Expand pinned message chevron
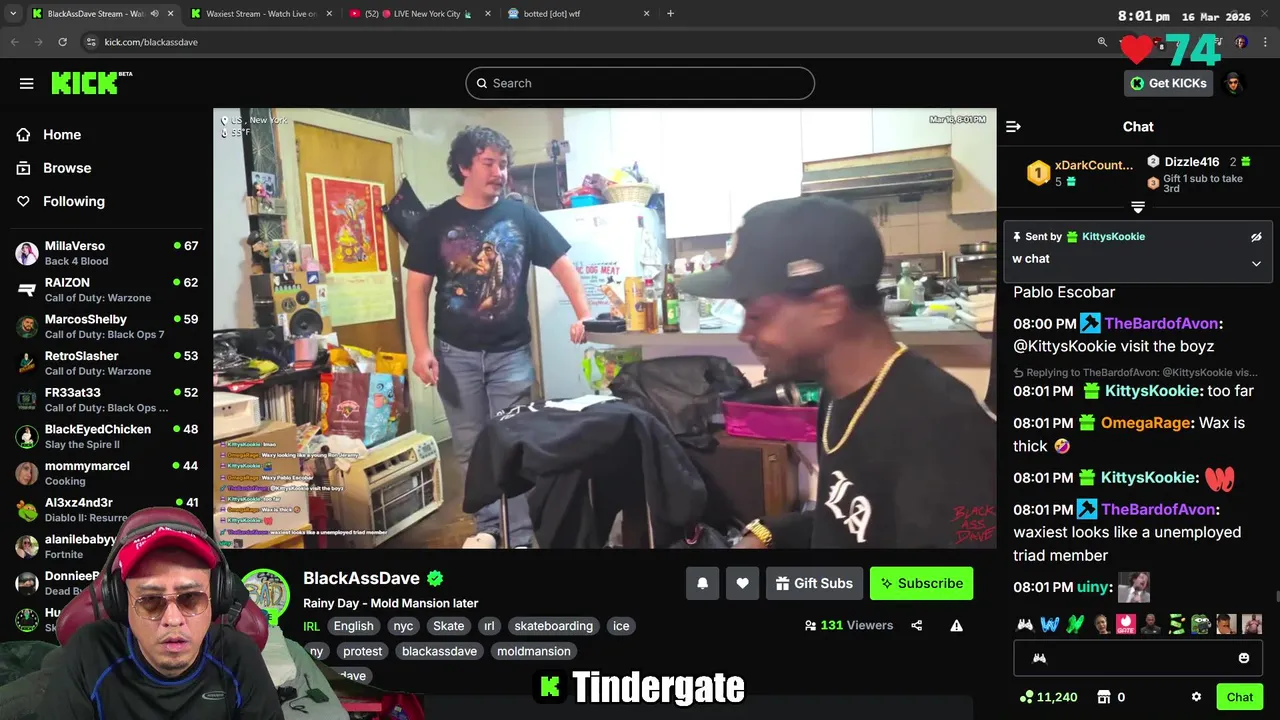 1256,263
